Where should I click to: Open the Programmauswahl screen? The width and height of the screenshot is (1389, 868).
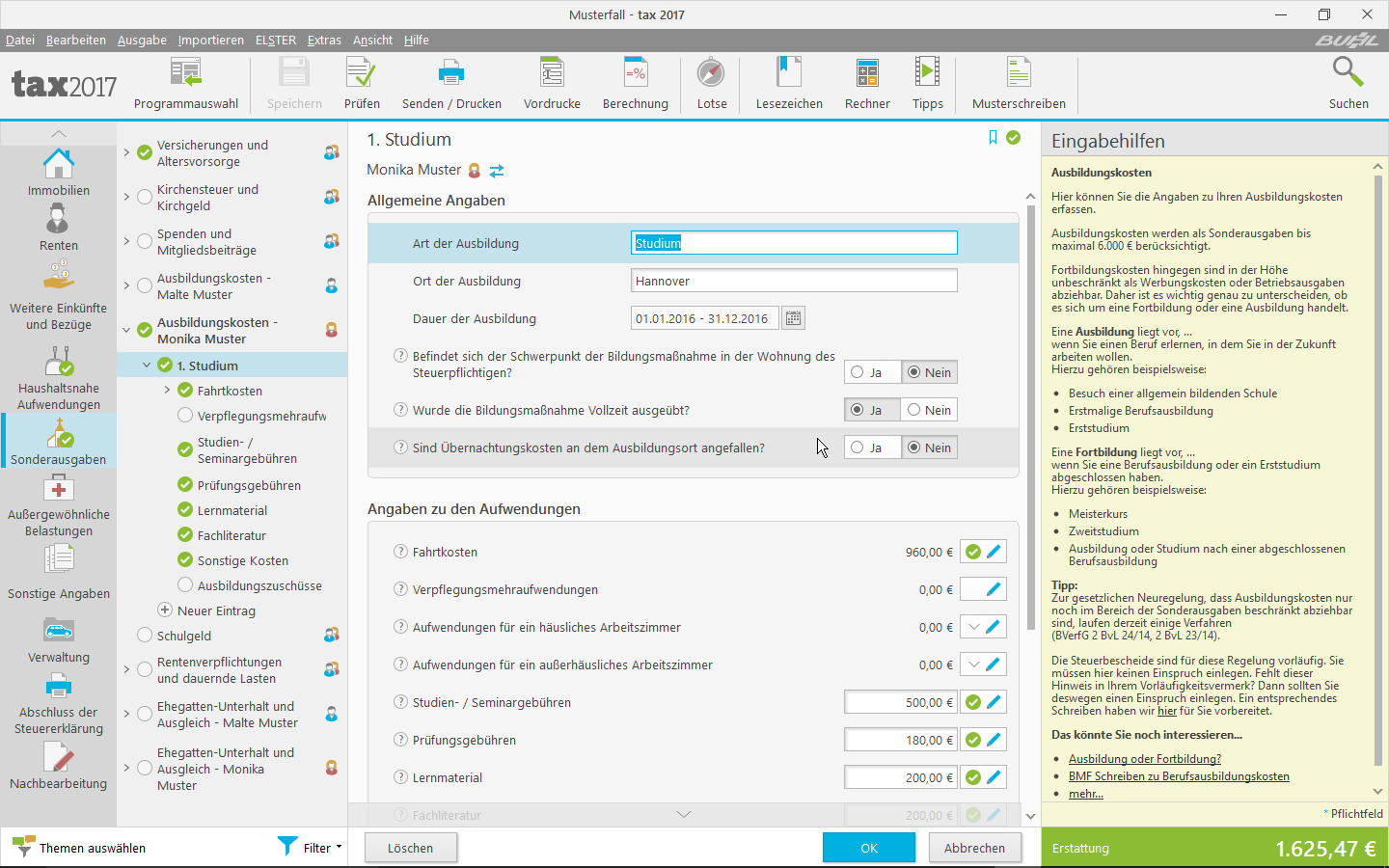[185, 83]
